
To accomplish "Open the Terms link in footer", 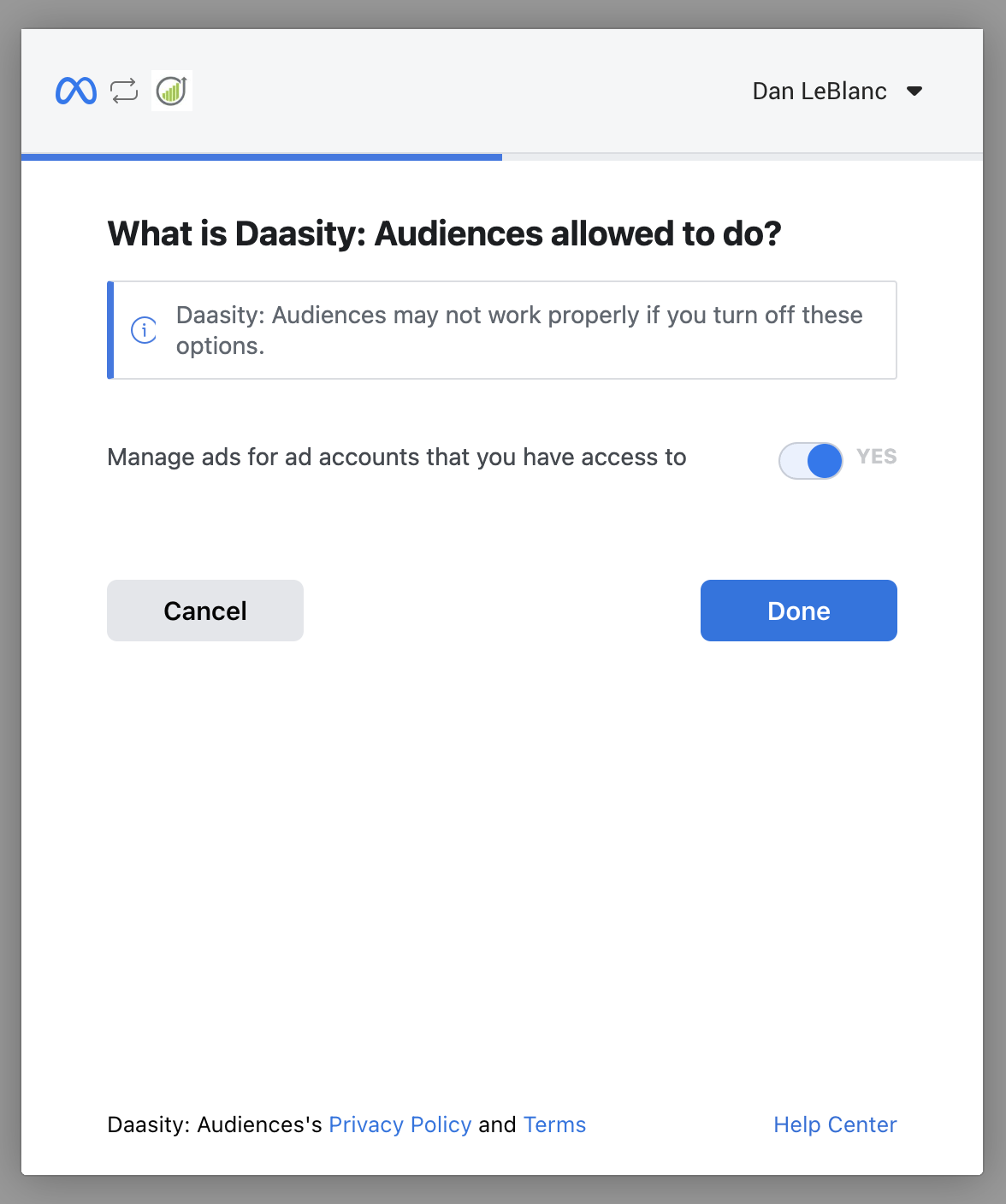I will [554, 1124].
